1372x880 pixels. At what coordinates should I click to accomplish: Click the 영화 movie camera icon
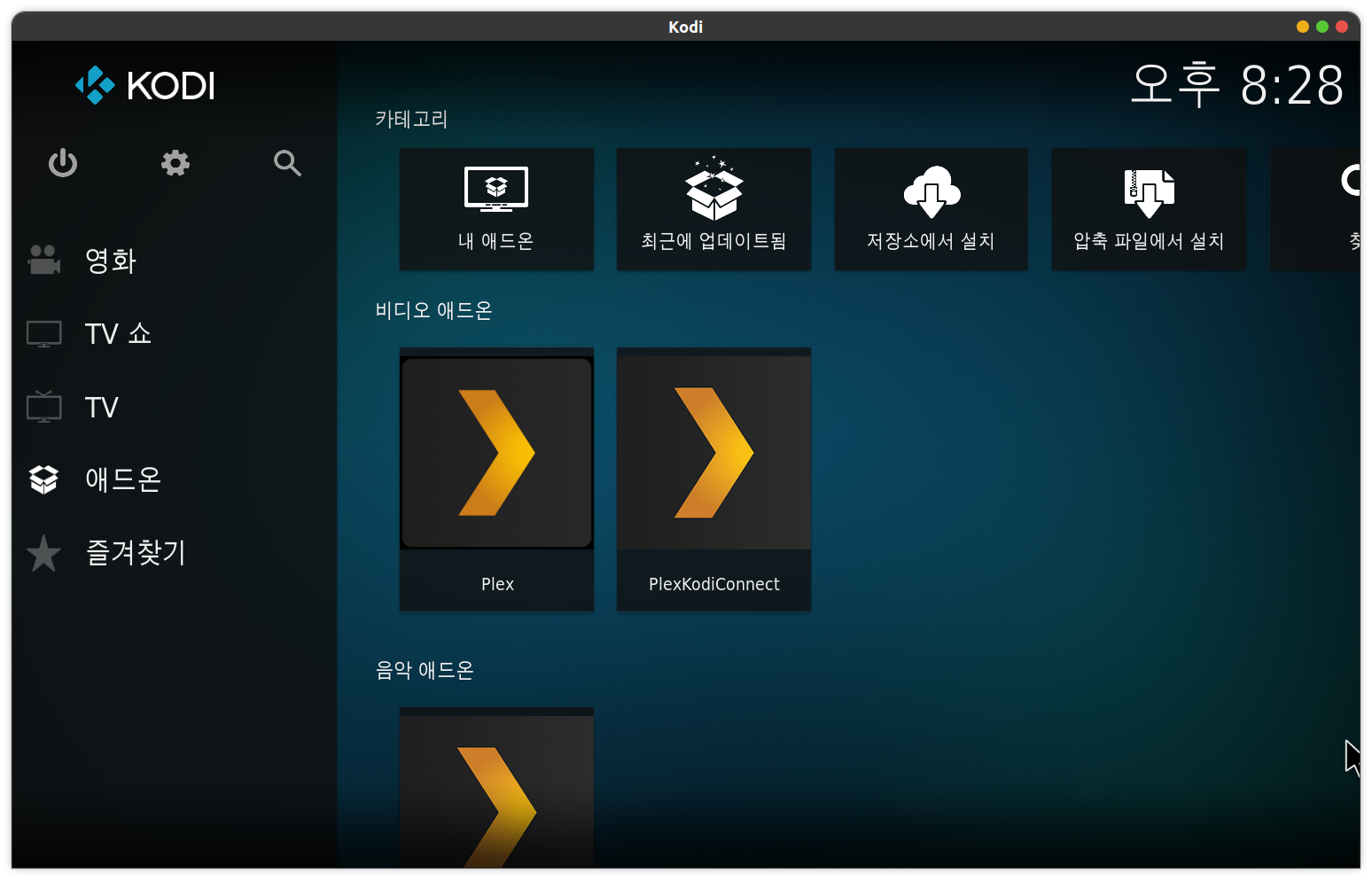43,260
